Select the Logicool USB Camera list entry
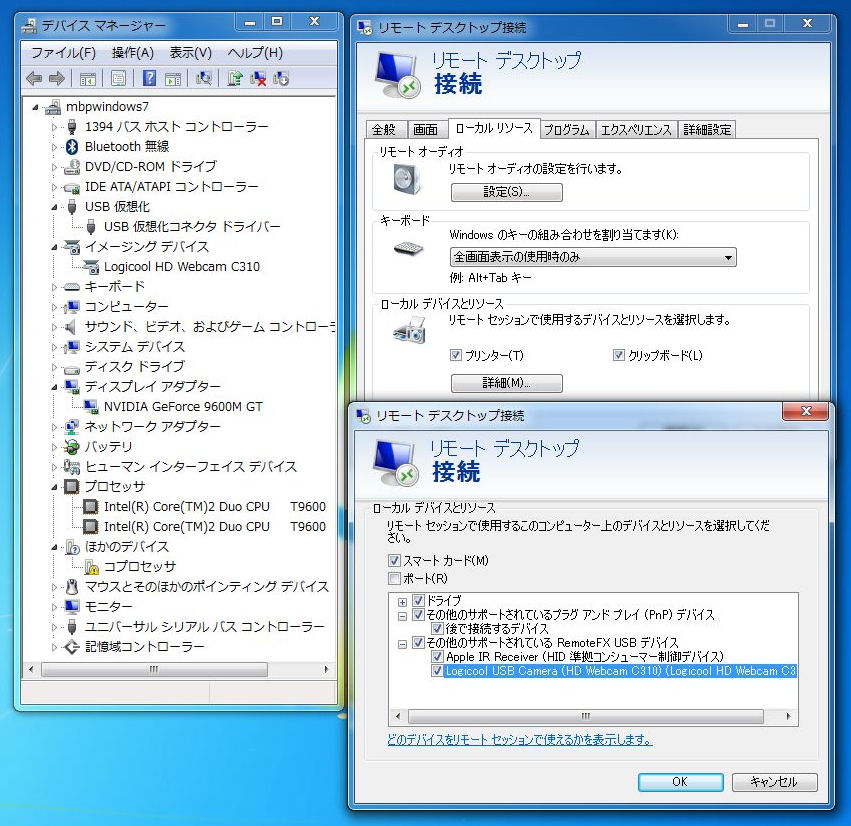The image size is (851, 826). point(620,671)
